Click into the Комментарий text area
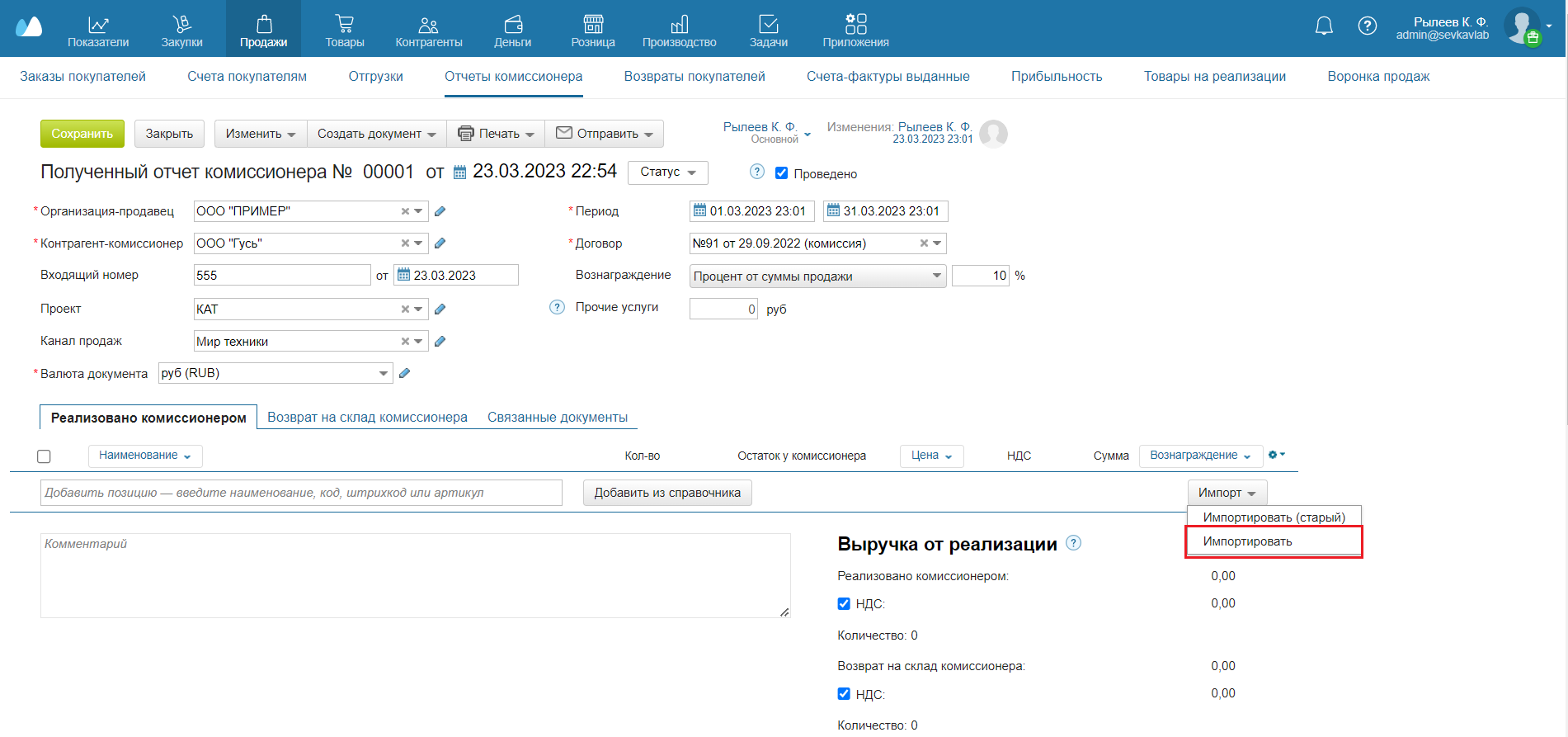 click(x=415, y=575)
